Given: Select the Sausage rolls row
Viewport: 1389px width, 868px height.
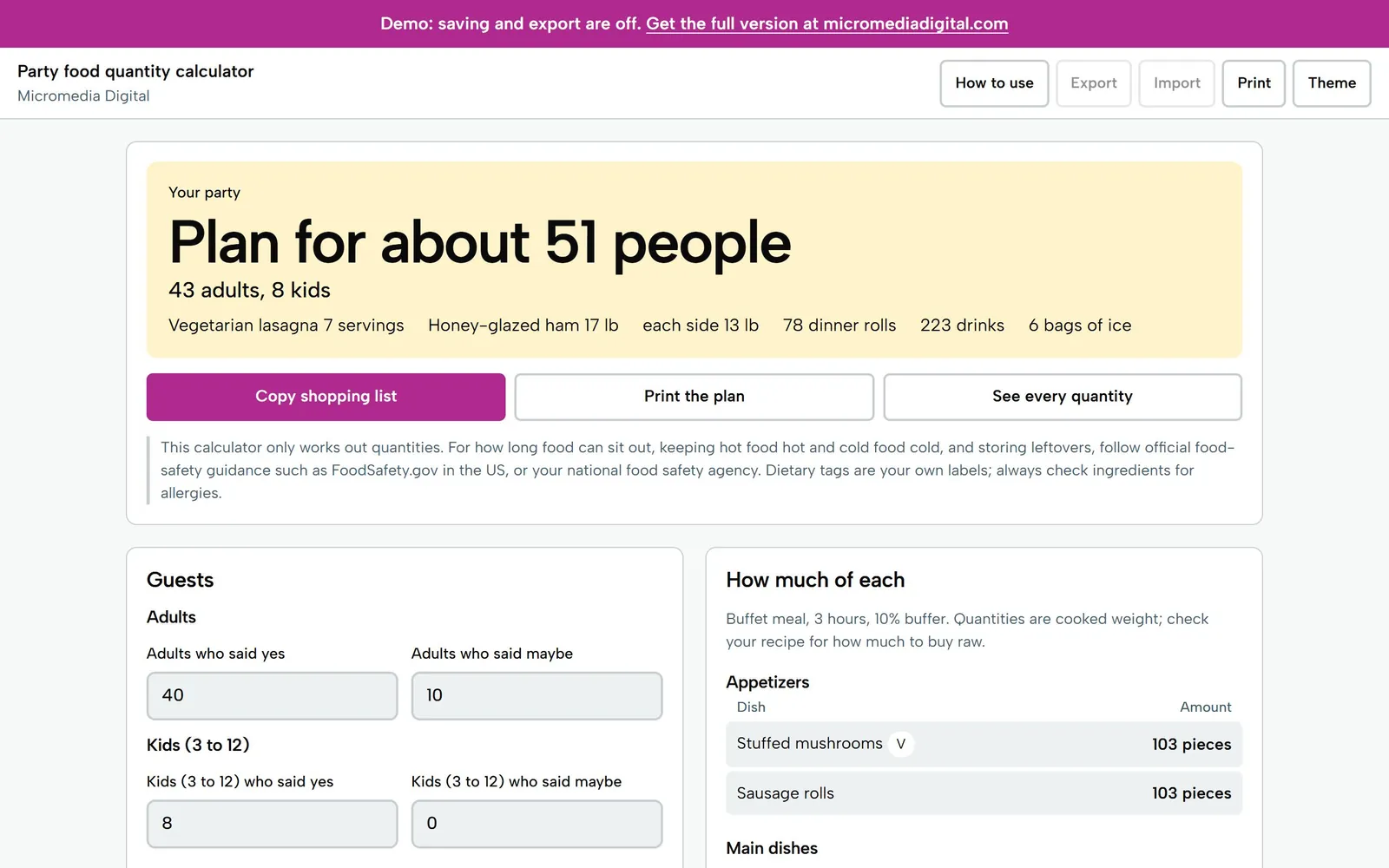Looking at the screenshot, I should pyautogui.click(x=984, y=793).
